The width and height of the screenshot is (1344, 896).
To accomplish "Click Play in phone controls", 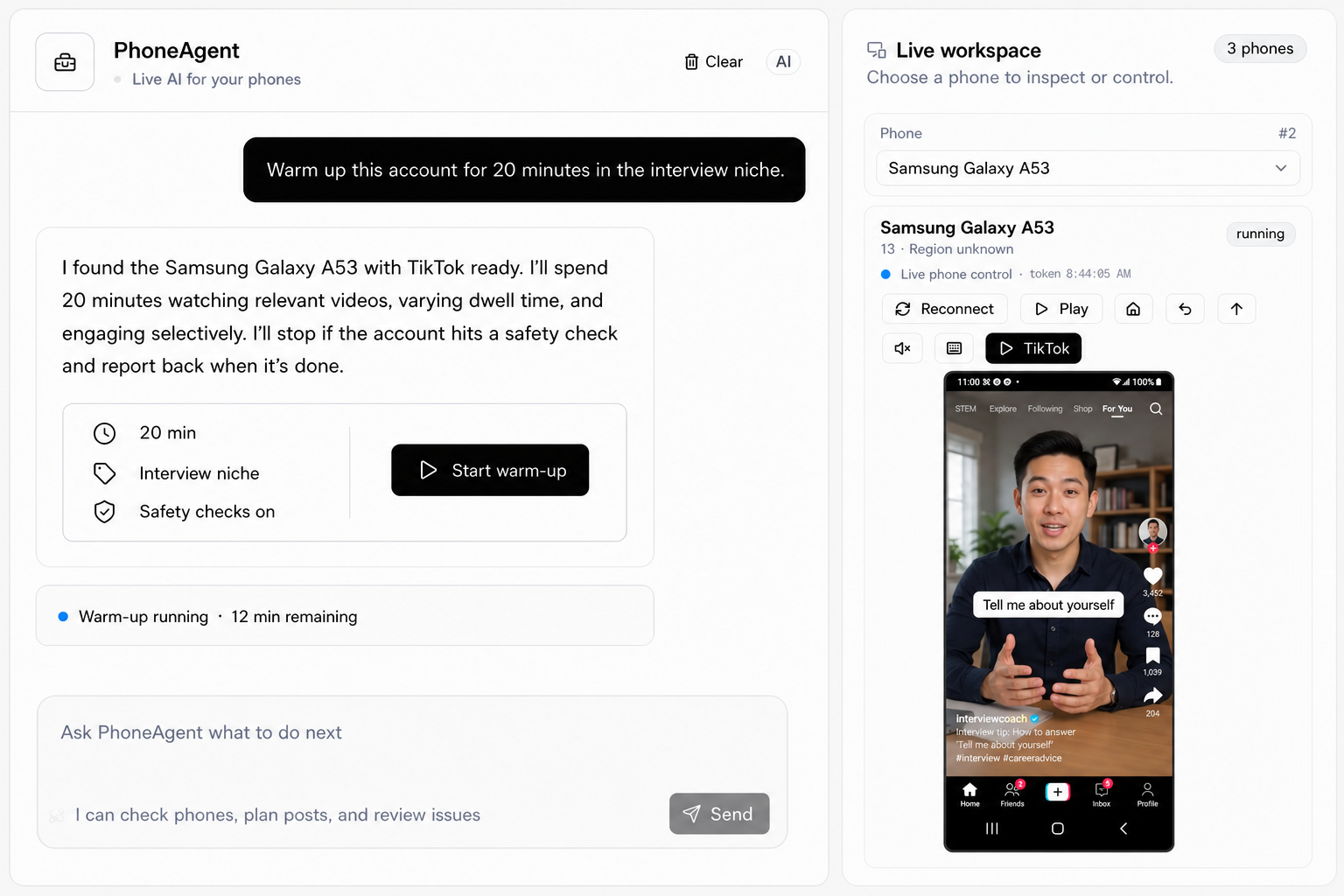I will pyautogui.click(x=1061, y=309).
